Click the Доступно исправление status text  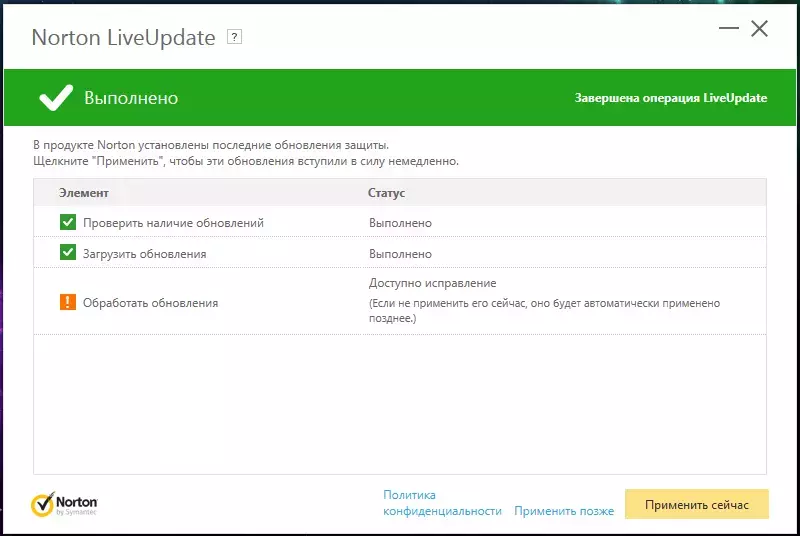(432, 283)
